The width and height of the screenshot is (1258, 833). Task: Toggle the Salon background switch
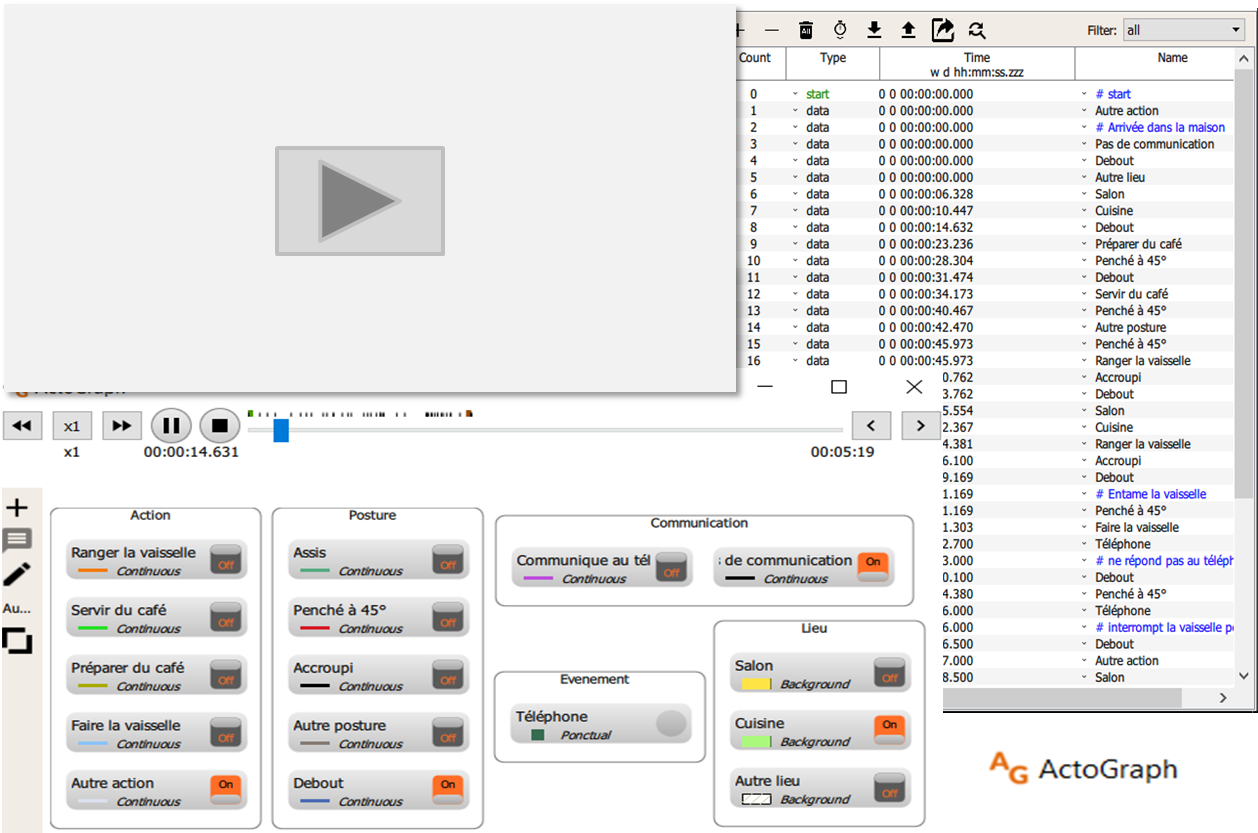(889, 672)
